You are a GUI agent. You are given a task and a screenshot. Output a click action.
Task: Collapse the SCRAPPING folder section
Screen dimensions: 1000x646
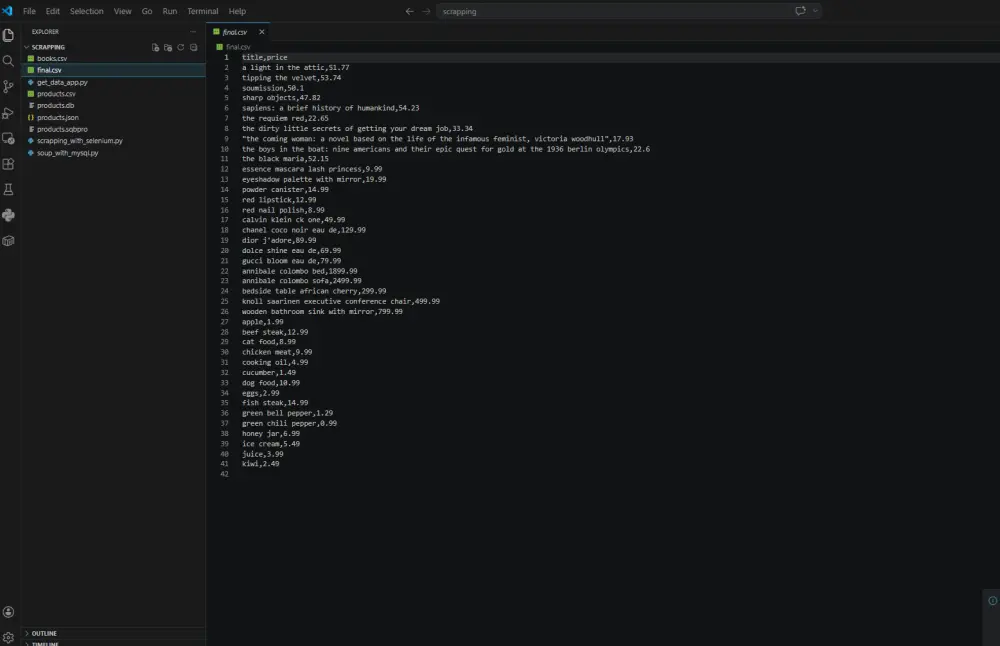coord(48,47)
